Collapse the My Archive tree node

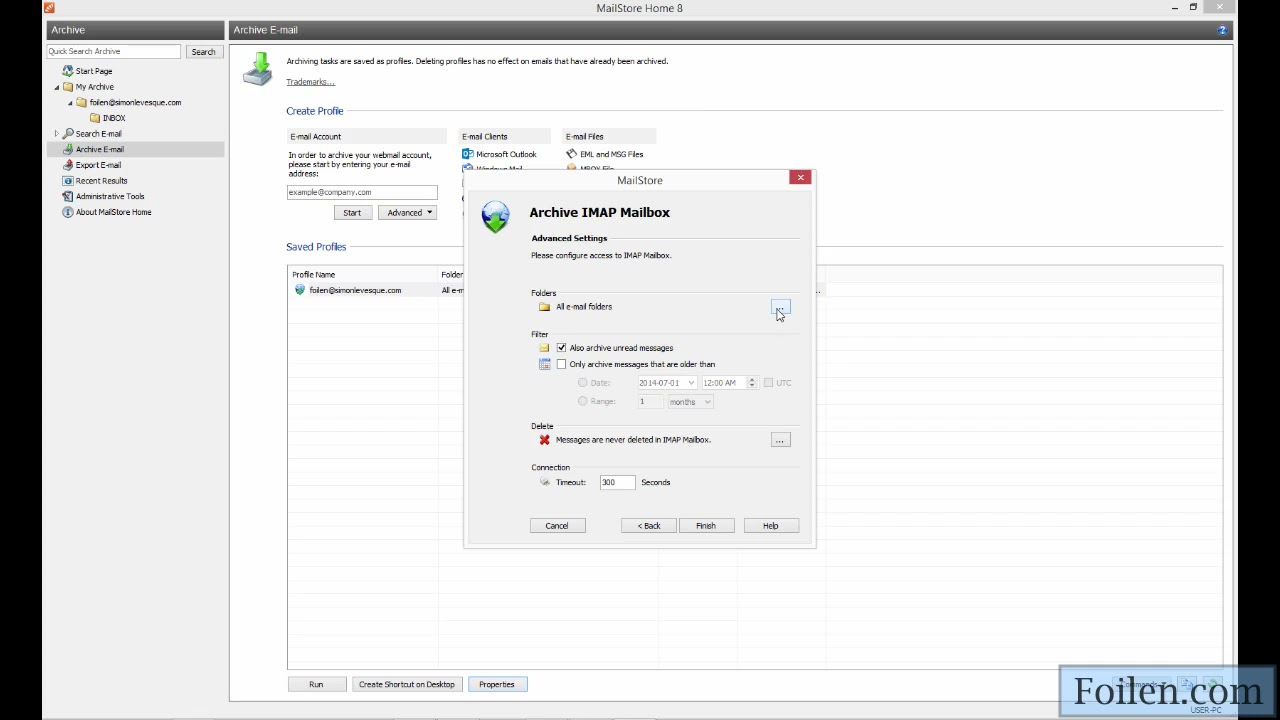[x=57, y=87]
